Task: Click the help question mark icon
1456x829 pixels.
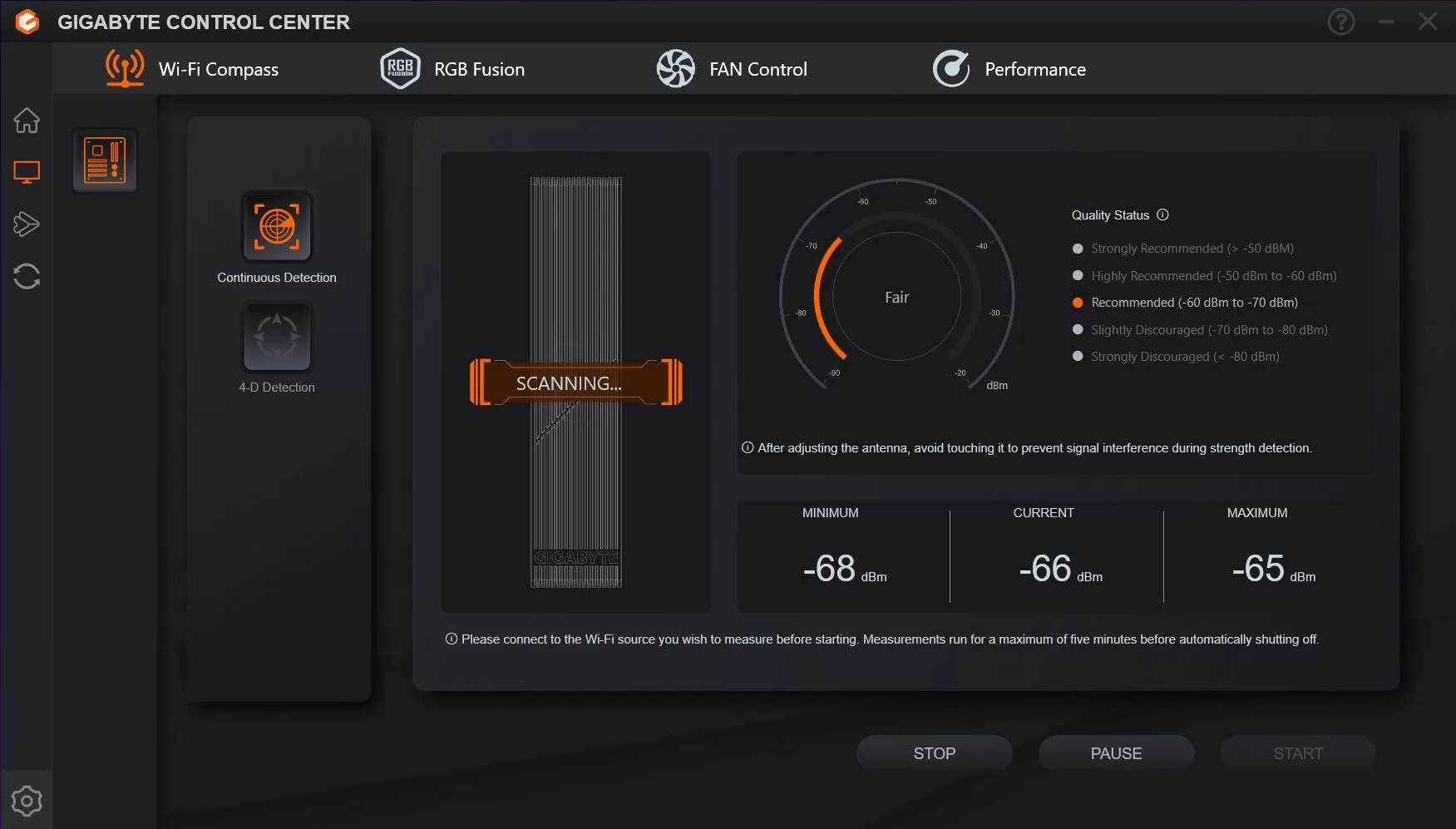Action: coord(1340,22)
